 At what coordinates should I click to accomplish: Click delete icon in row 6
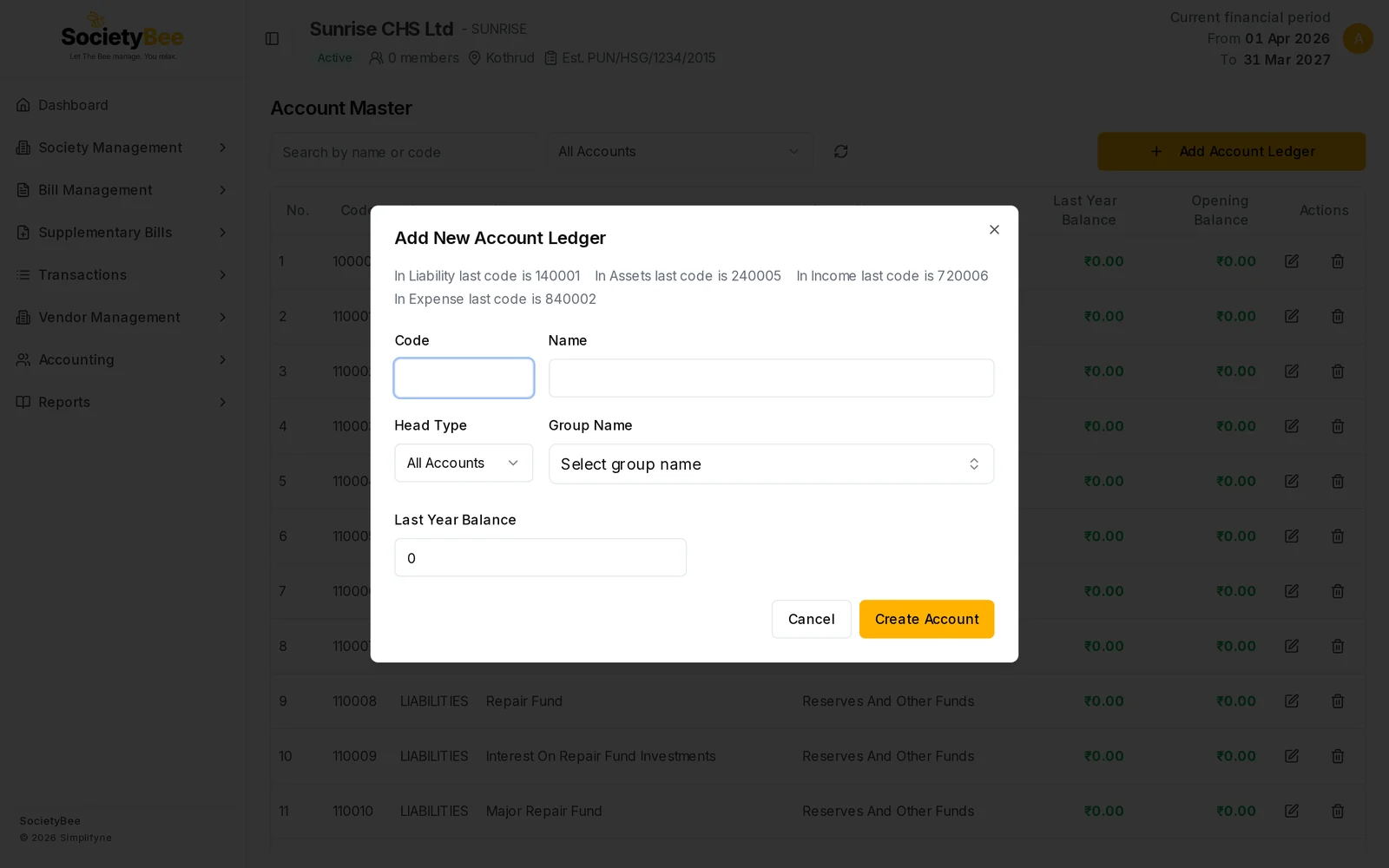point(1338,536)
